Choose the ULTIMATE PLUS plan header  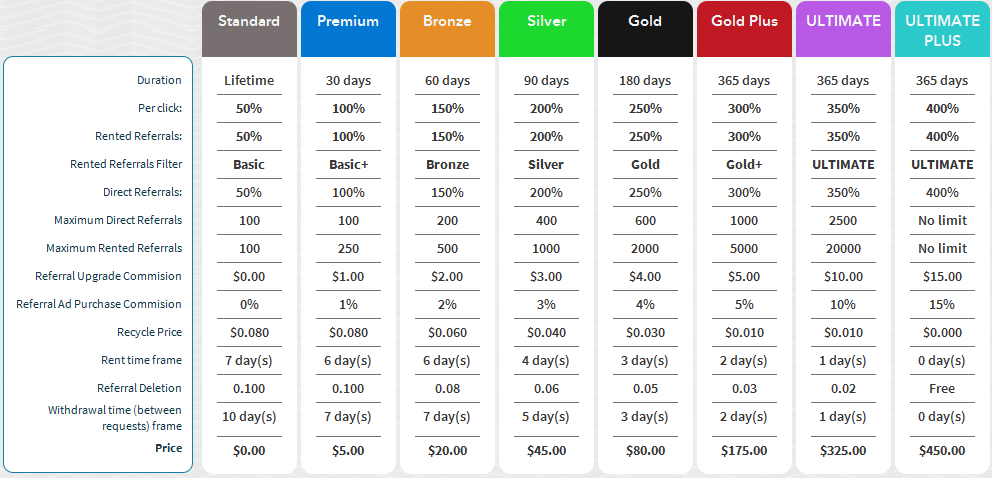[x=943, y=29]
